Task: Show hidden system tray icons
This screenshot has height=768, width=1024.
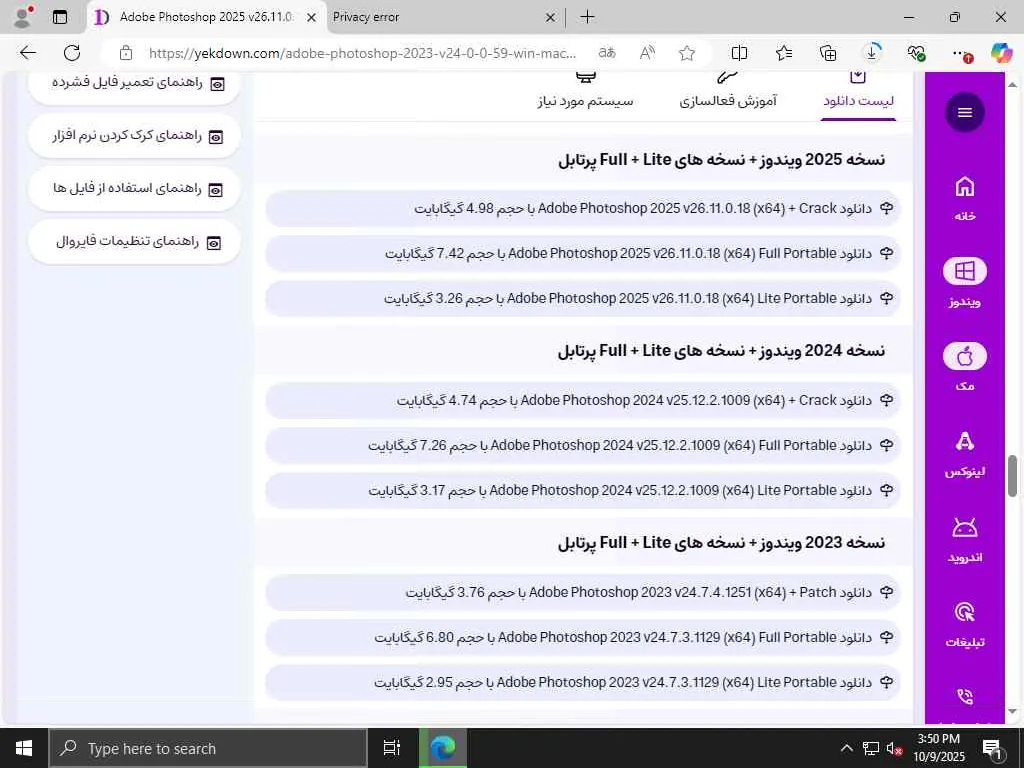Action: (846, 748)
